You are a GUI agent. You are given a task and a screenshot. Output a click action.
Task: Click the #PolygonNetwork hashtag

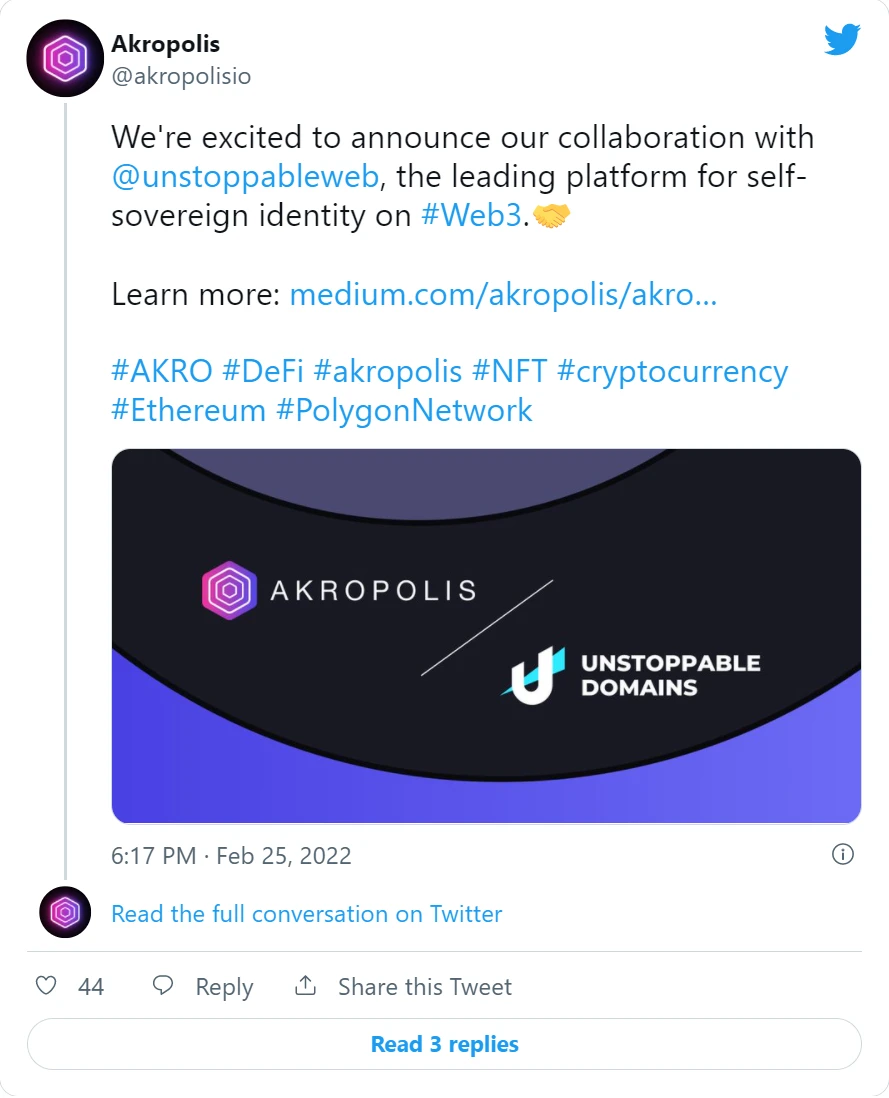(x=404, y=410)
